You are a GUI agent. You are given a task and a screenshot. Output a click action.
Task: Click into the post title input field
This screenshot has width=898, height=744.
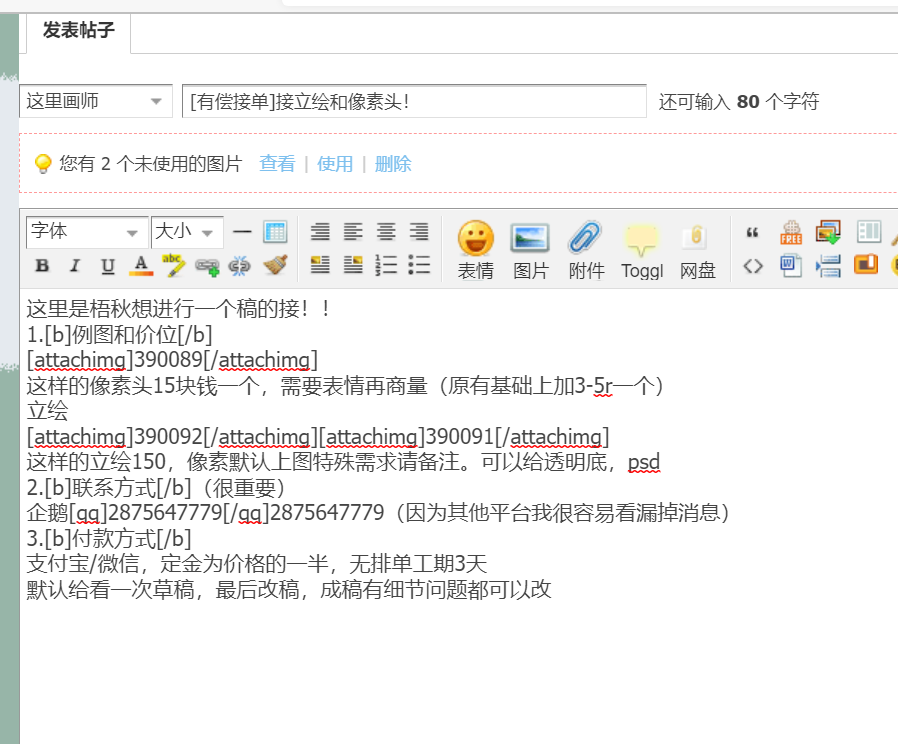414,101
